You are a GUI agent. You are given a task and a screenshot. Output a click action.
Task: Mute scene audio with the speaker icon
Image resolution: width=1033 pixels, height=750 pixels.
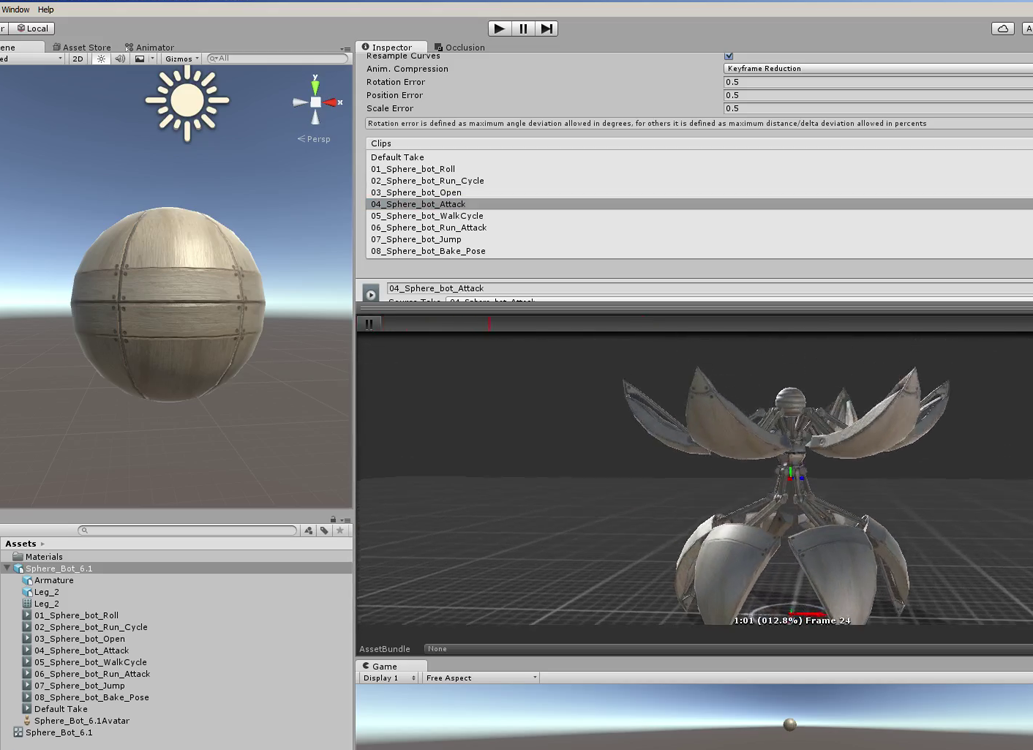tap(120, 59)
